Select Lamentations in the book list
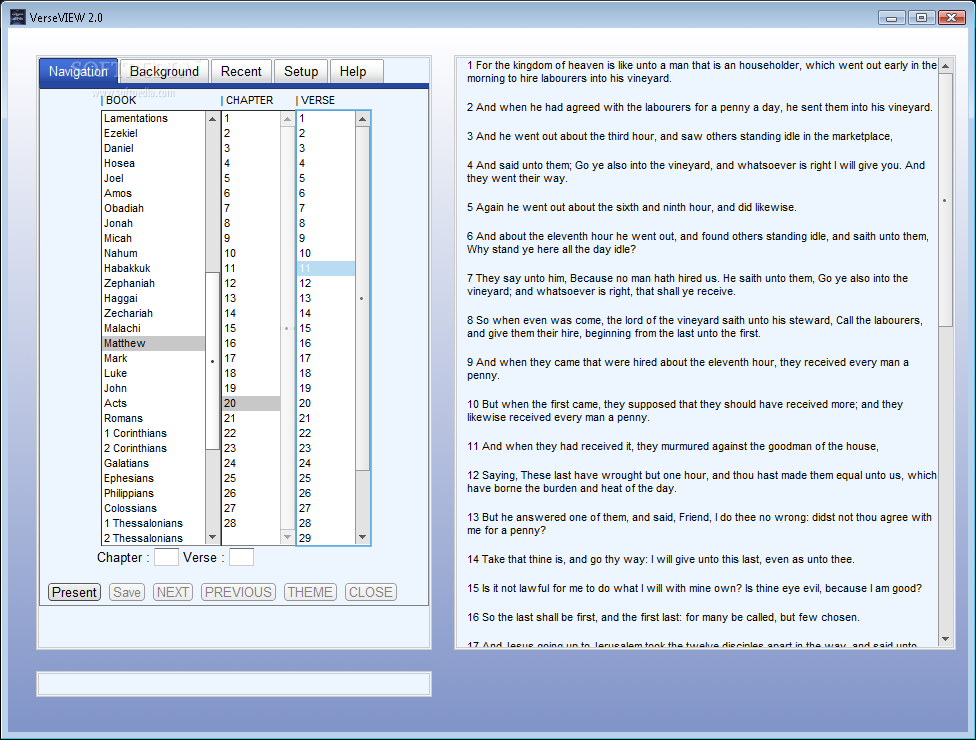 point(153,118)
